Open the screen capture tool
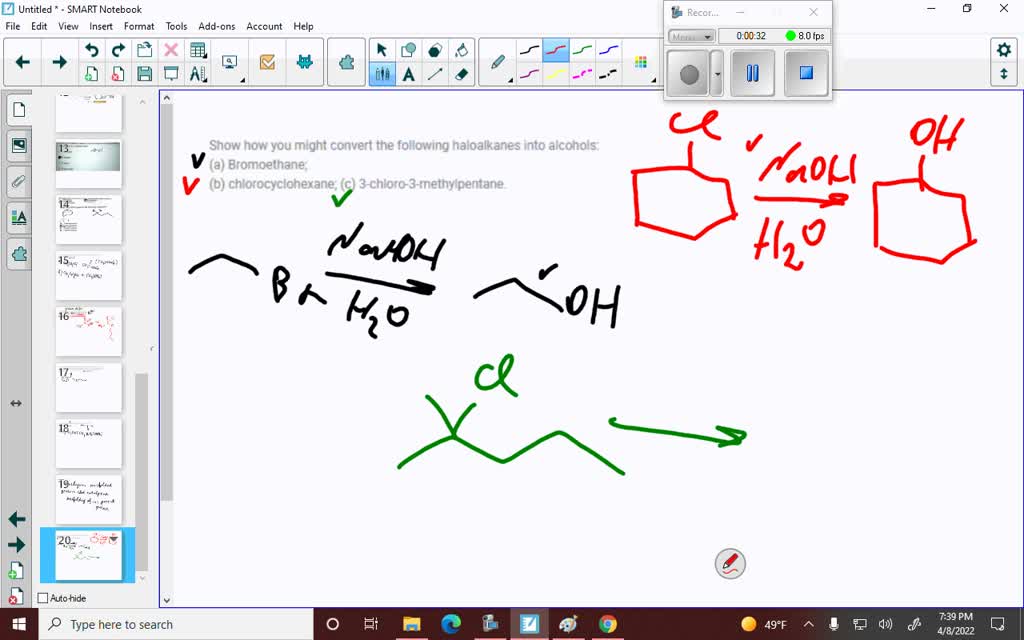This screenshot has height=640, width=1024. point(229,59)
